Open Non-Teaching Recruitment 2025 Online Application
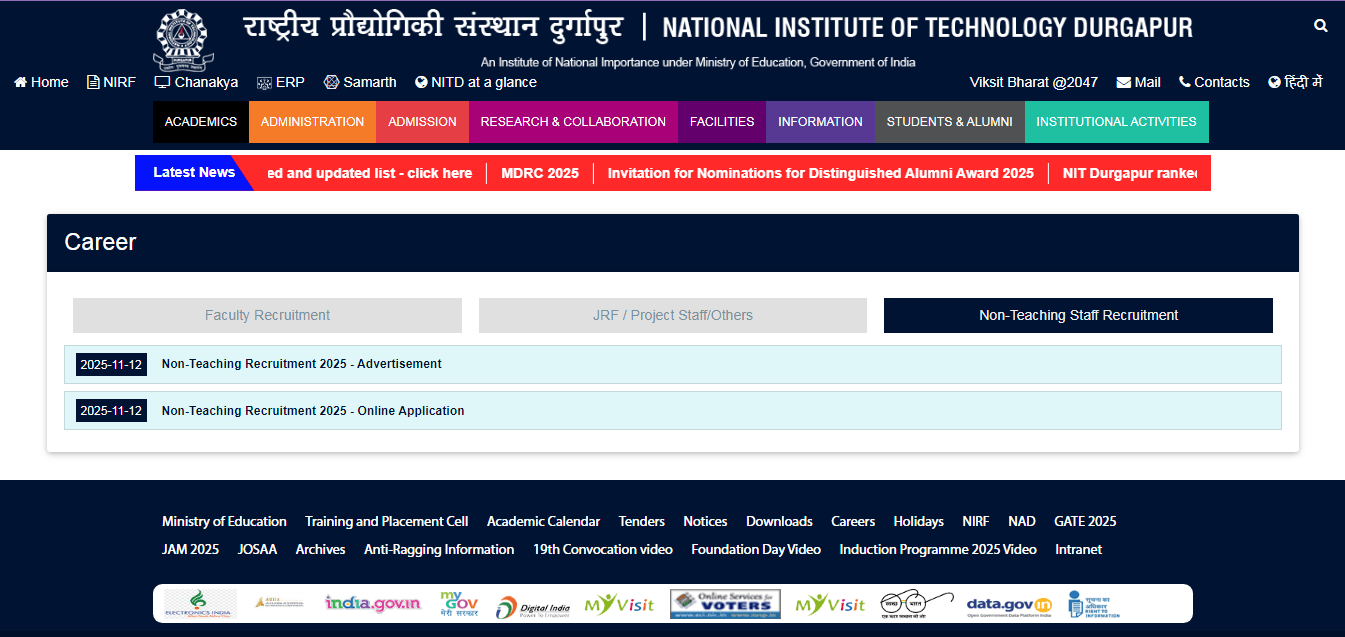Image resolution: width=1345 pixels, height=637 pixels. point(312,410)
